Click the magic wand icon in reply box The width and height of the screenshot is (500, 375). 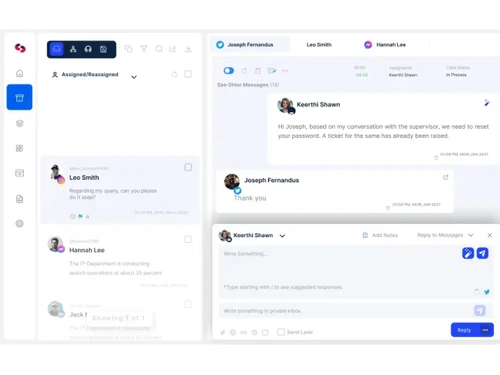(x=468, y=253)
